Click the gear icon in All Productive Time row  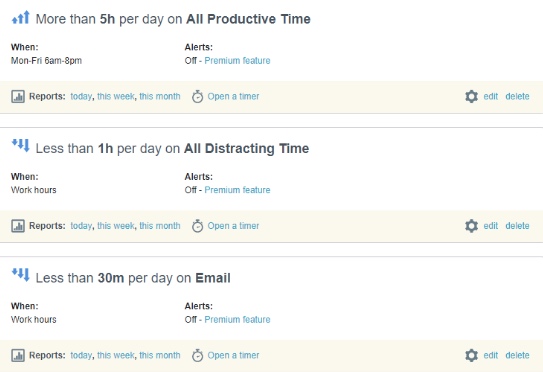471,96
